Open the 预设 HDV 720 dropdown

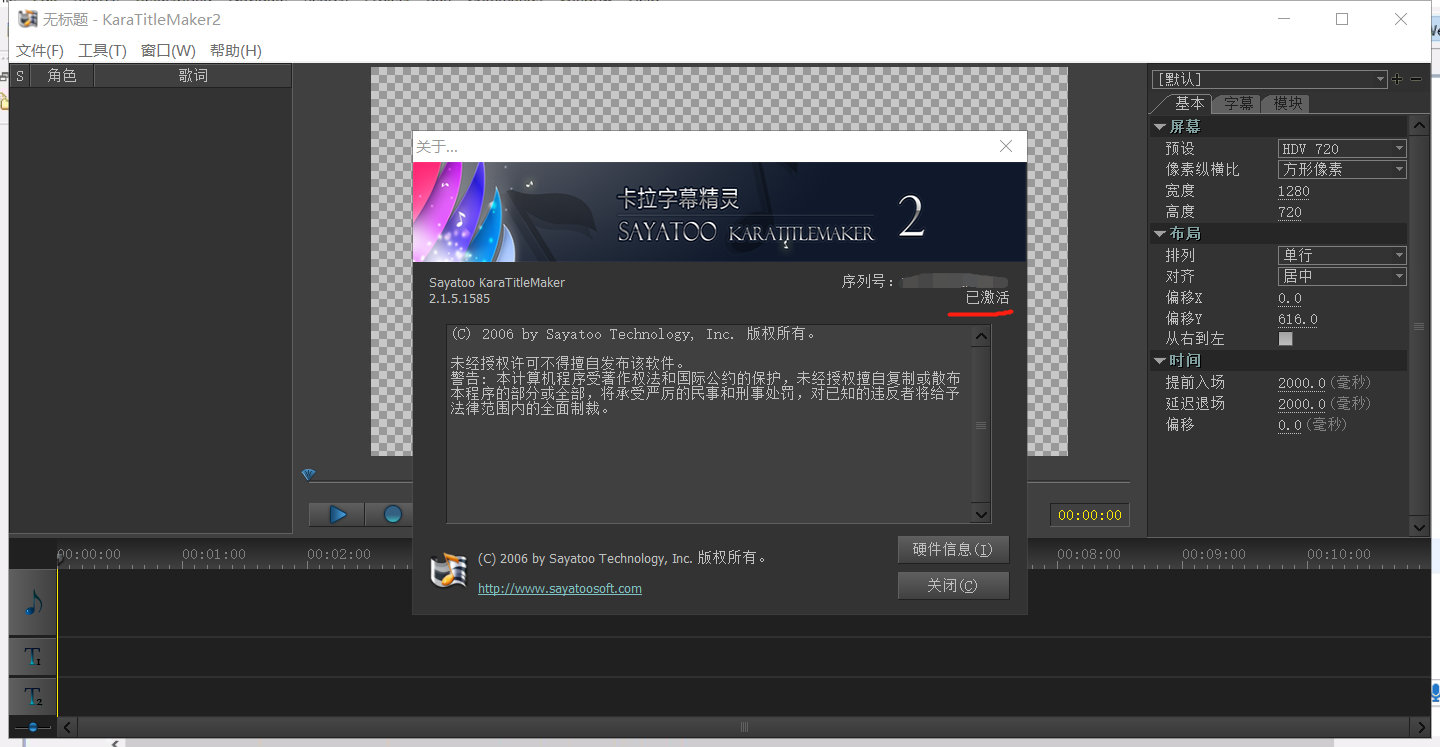pos(1342,148)
